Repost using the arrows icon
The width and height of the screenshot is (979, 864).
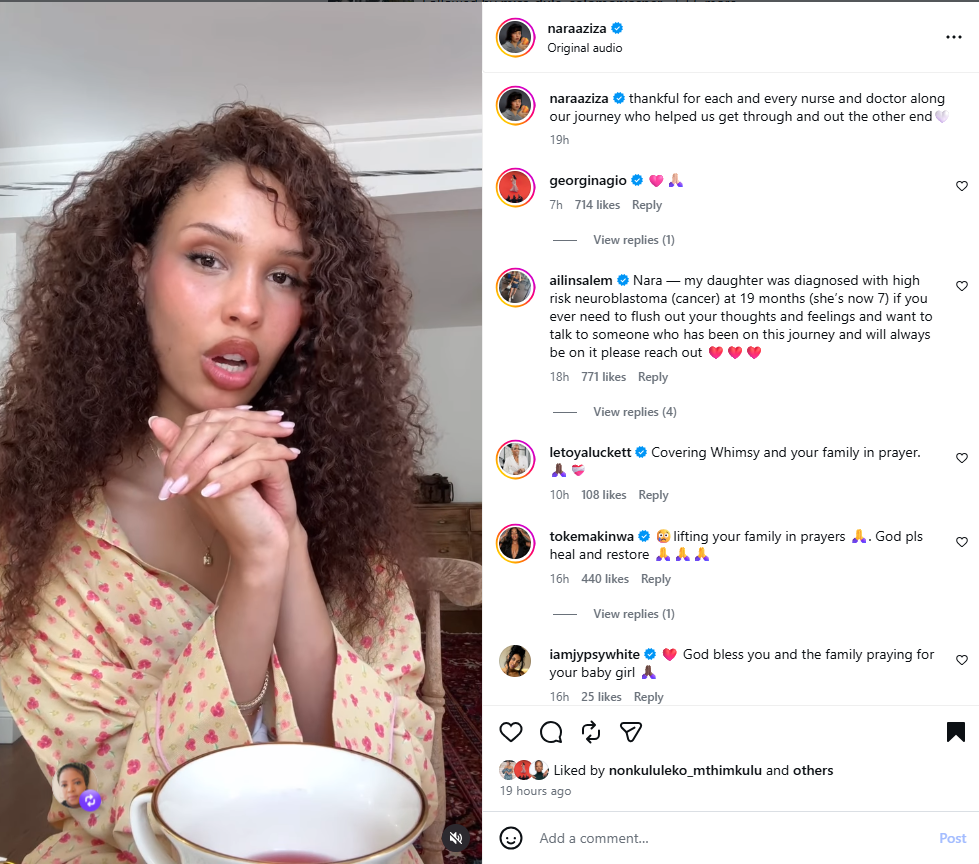tap(591, 732)
